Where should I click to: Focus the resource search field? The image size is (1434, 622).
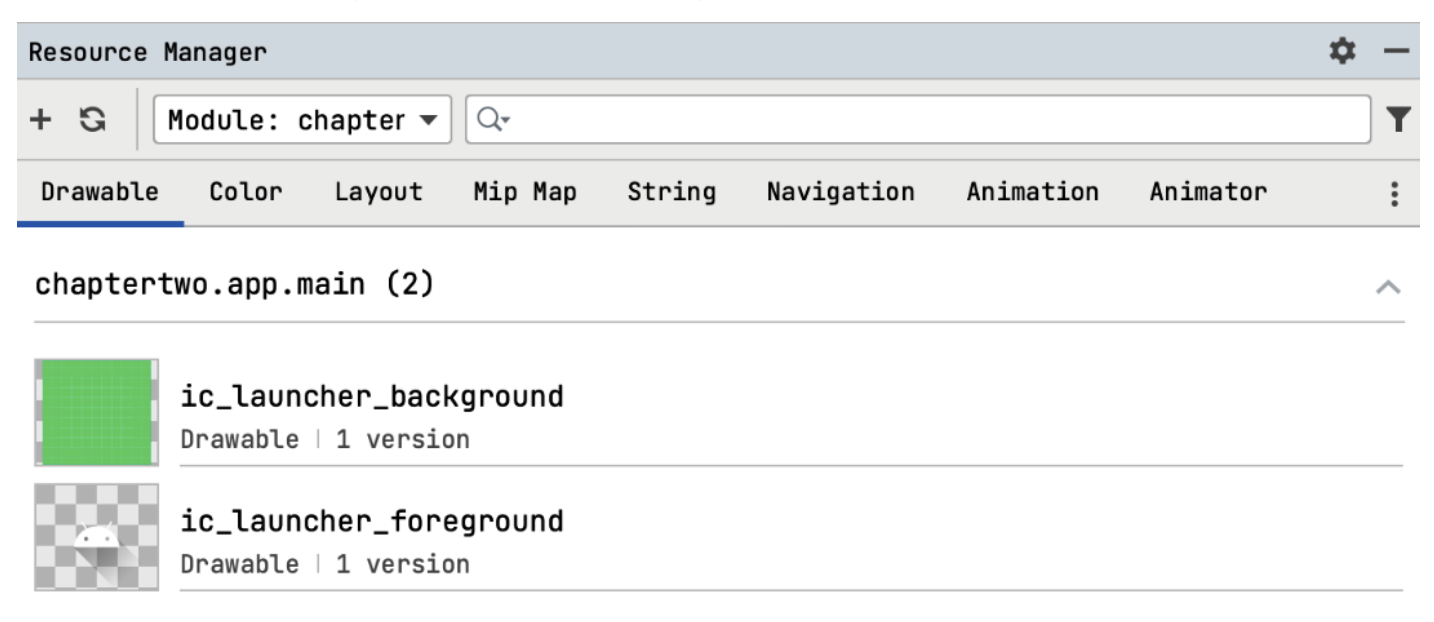click(x=930, y=120)
